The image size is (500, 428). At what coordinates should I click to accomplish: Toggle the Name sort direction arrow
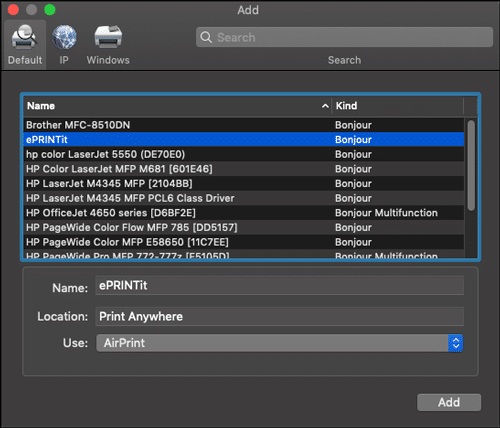[x=325, y=106]
